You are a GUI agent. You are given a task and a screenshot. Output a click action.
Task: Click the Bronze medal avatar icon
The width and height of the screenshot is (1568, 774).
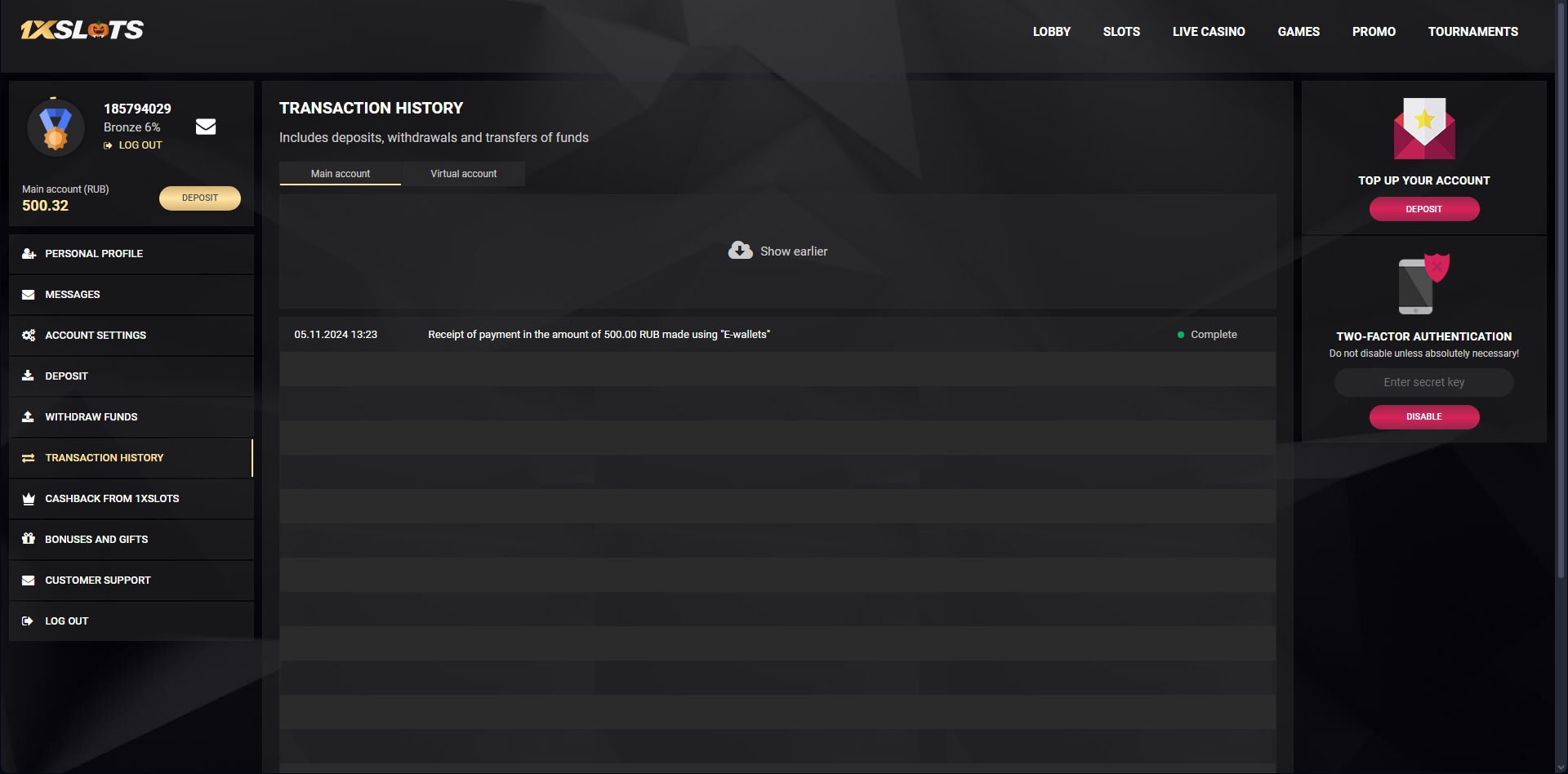56,128
